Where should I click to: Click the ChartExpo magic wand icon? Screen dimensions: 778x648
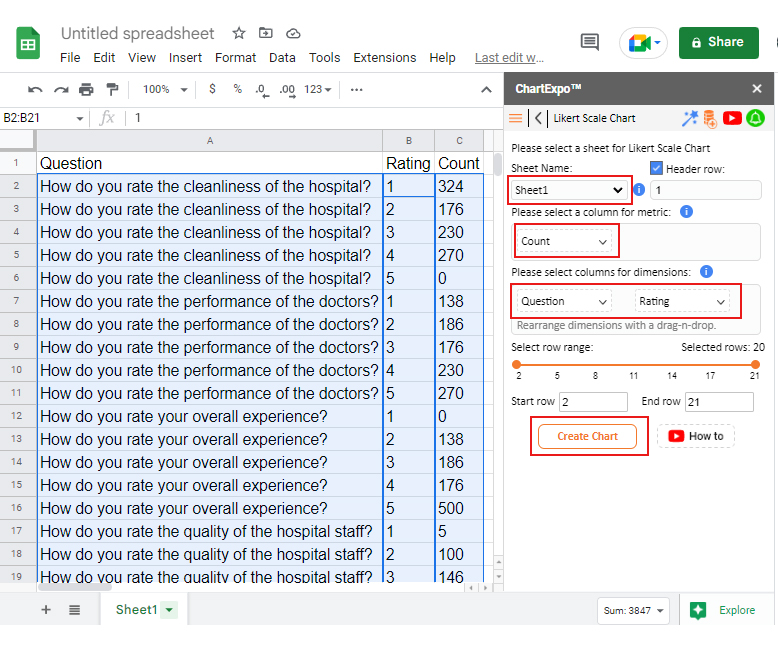pos(690,118)
